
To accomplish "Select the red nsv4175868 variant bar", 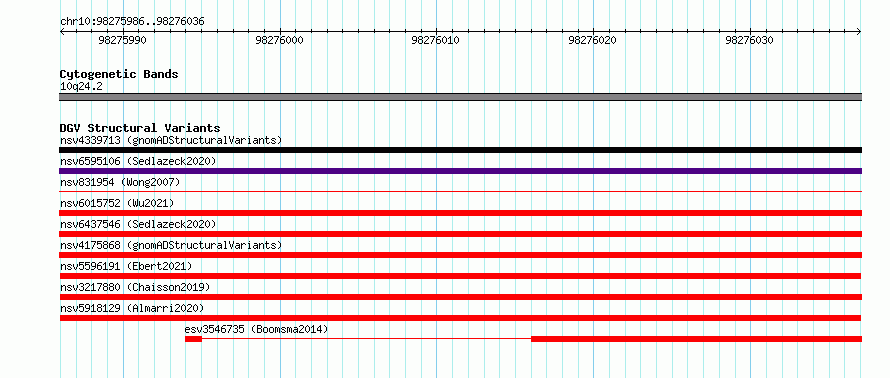I will (460, 255).
